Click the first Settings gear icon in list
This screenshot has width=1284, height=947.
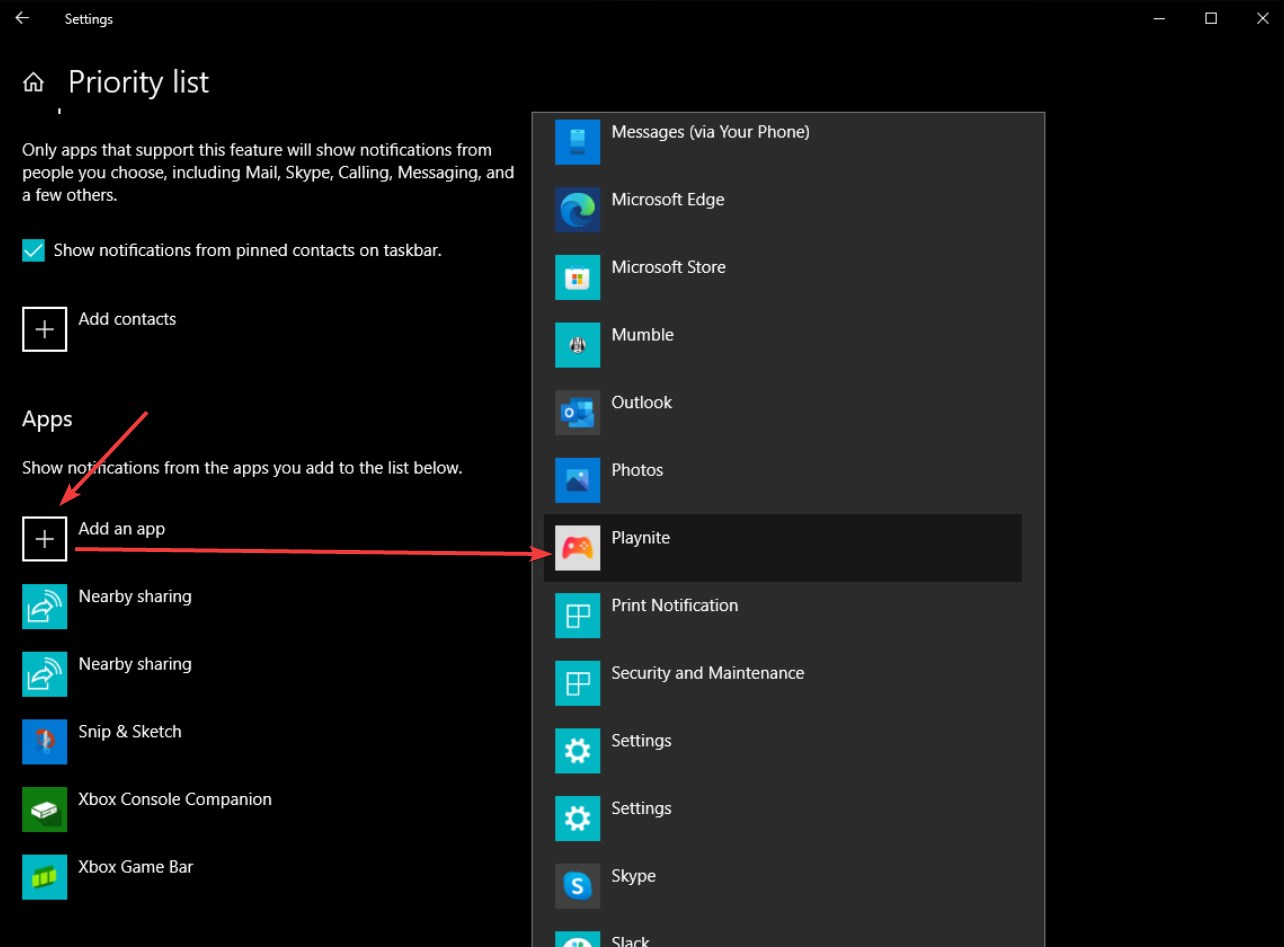(578, 751)
